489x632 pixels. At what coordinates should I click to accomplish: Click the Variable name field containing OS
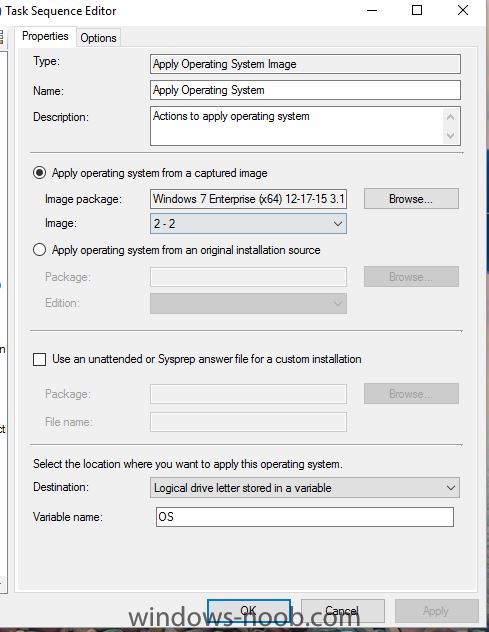click(305, 517)
